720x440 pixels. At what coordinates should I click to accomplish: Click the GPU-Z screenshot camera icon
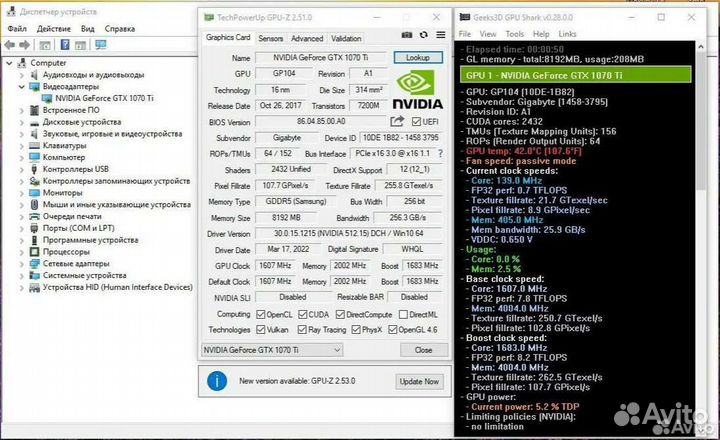[407, 35]
